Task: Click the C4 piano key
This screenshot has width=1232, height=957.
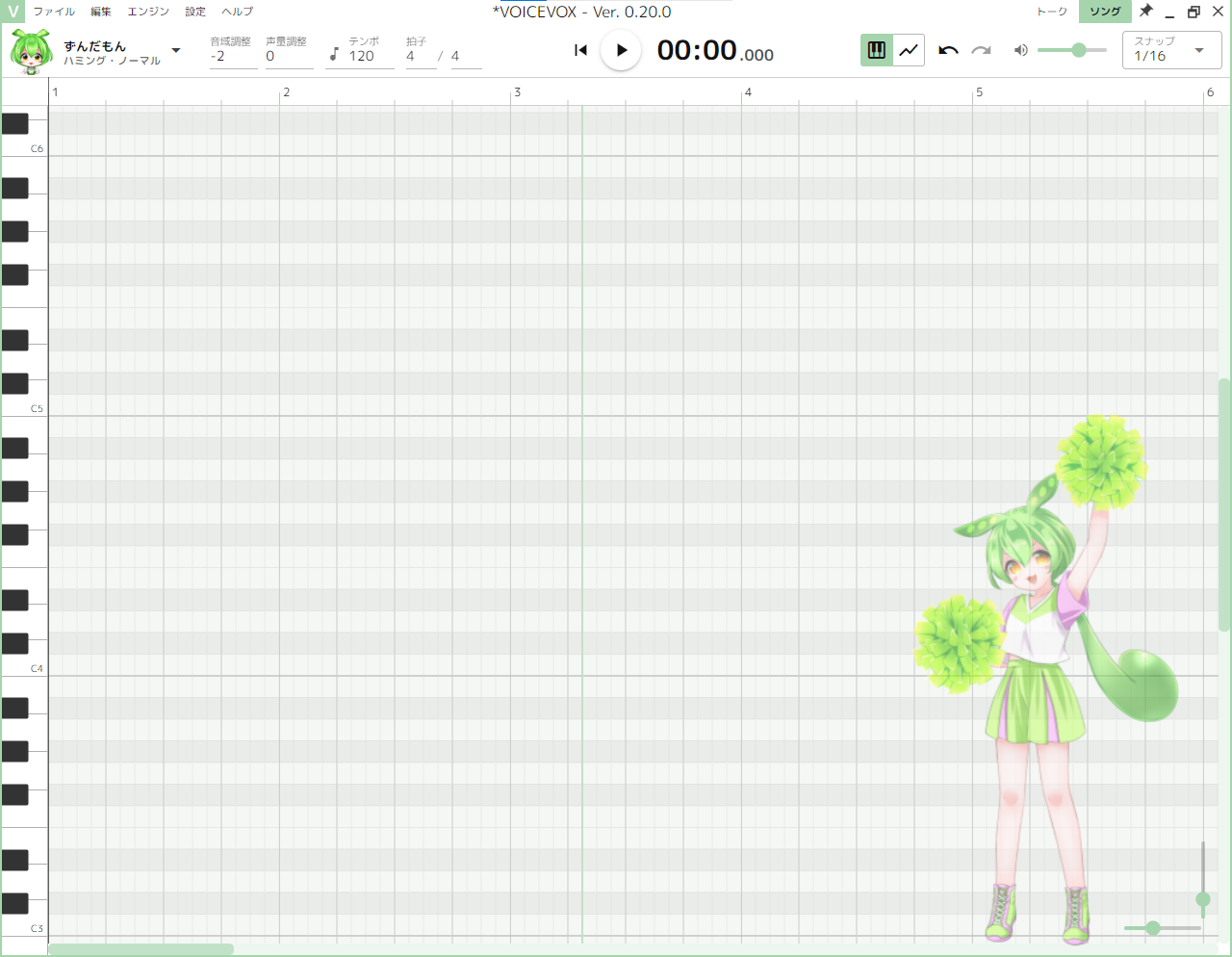Action: (36, 666)
